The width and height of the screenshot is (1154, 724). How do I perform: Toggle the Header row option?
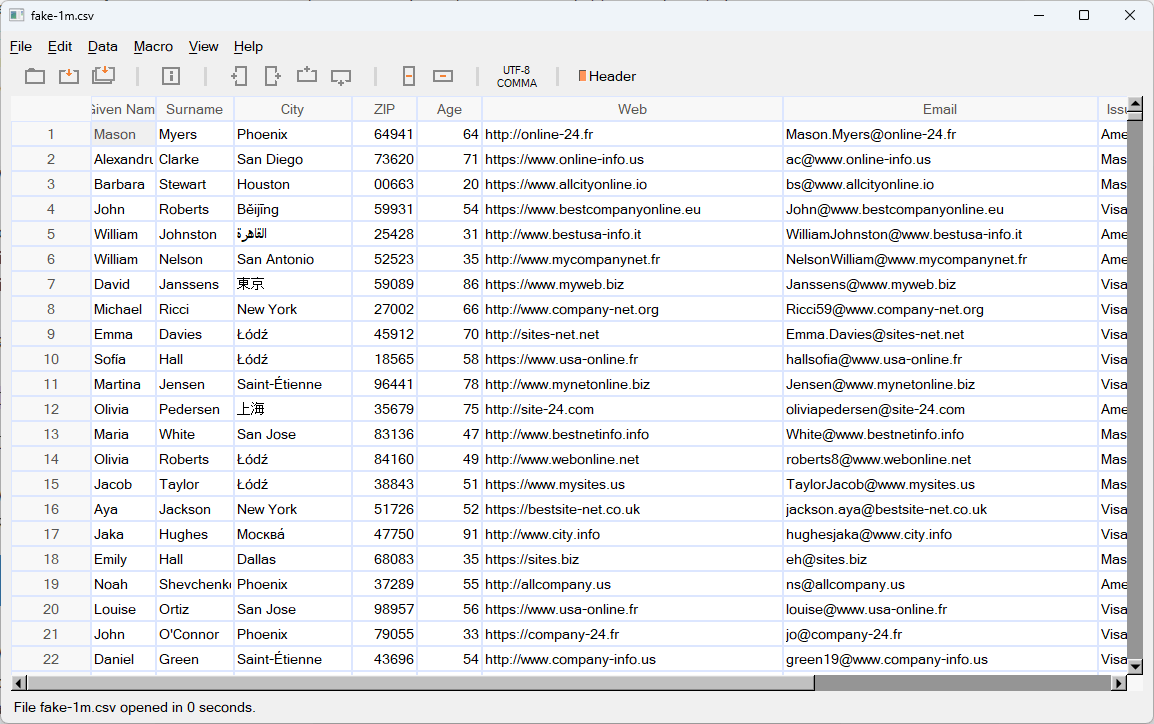point(607,76)
